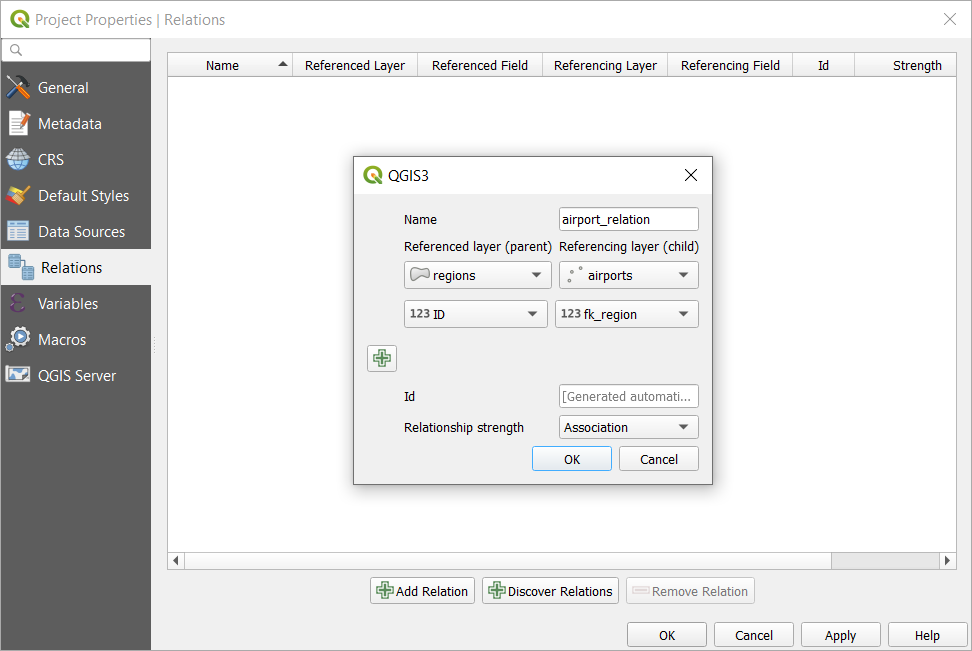
Task: Sort the table by Name column header
Action: click(x=229, y=65)
